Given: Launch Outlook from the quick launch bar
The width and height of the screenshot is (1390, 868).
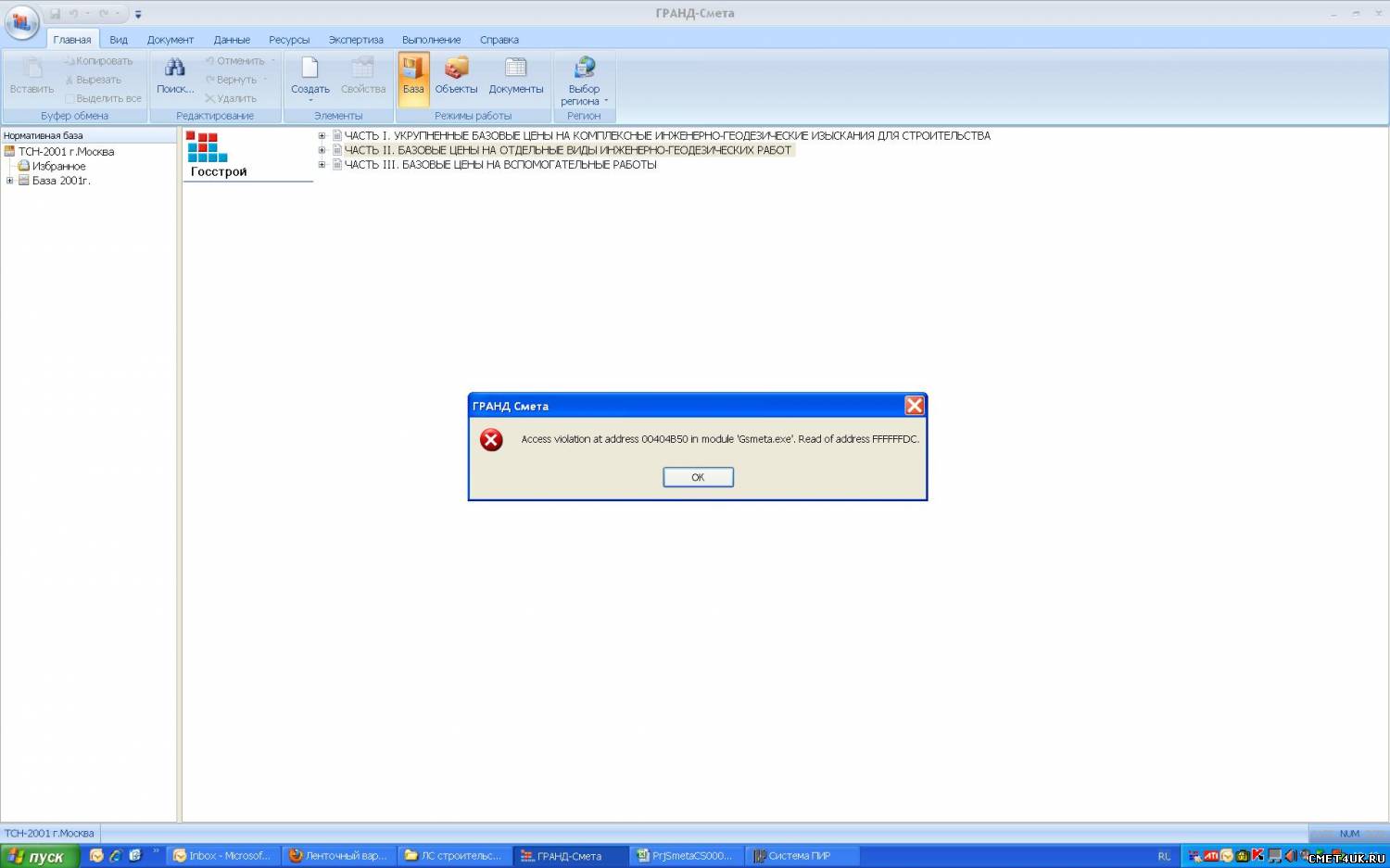Looking at the screenshot, I should point(96,856).
